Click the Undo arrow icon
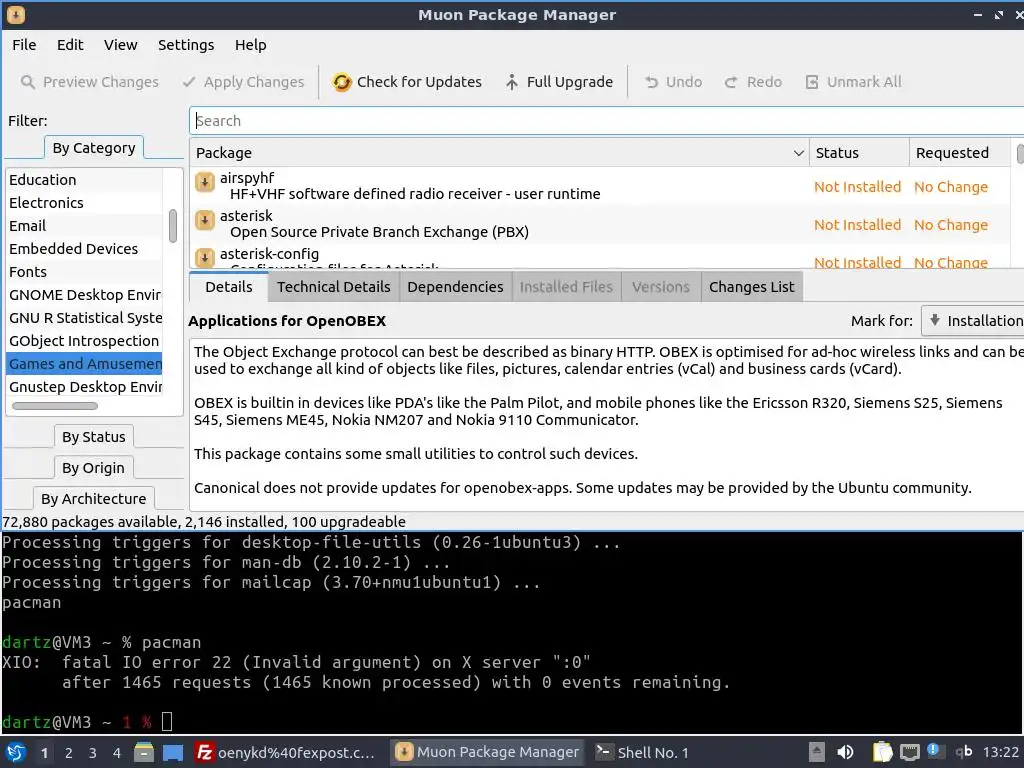 651,82
